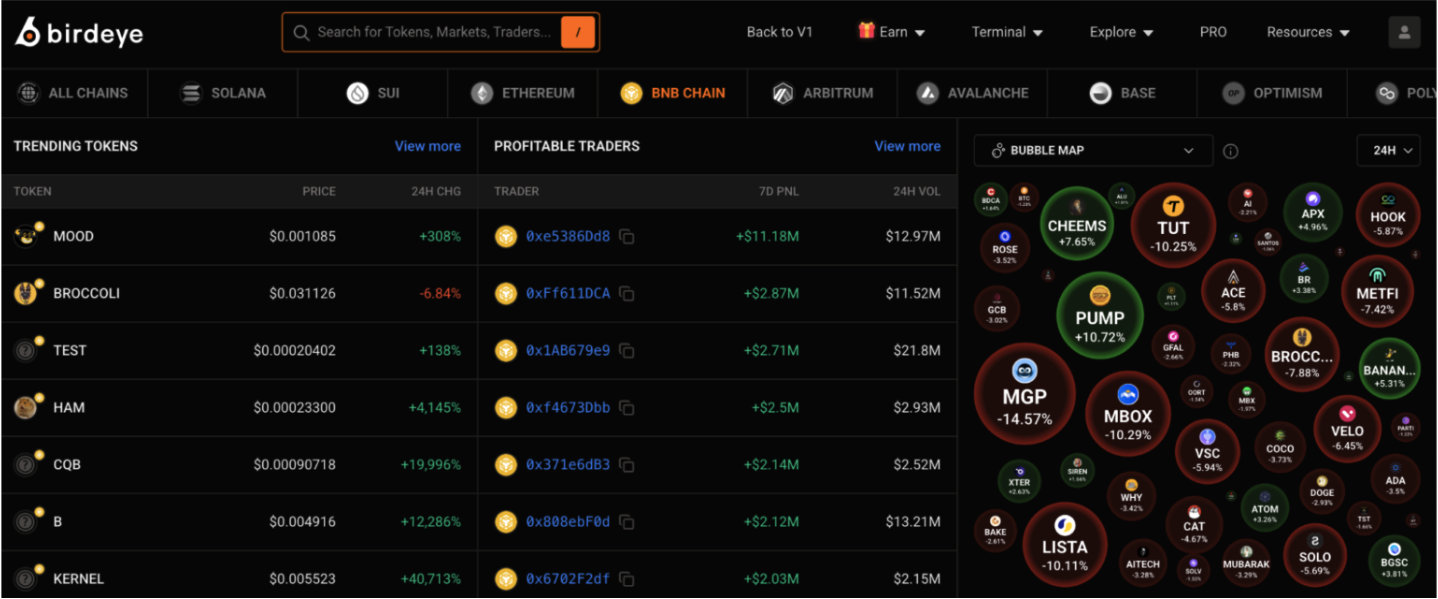1438x599 pixels.
Task: Select the Base chain tab
Action: [x=1123, y=93]
